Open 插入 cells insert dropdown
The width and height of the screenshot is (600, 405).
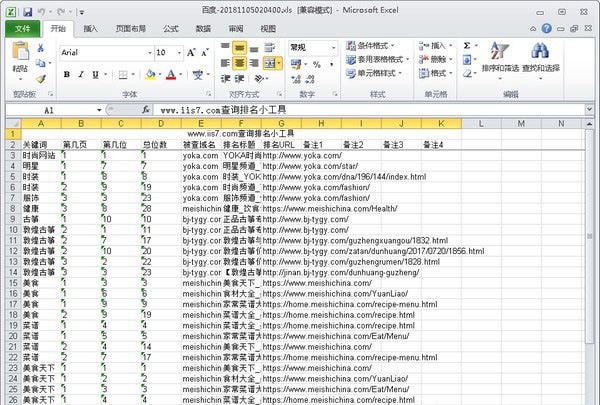436,46
